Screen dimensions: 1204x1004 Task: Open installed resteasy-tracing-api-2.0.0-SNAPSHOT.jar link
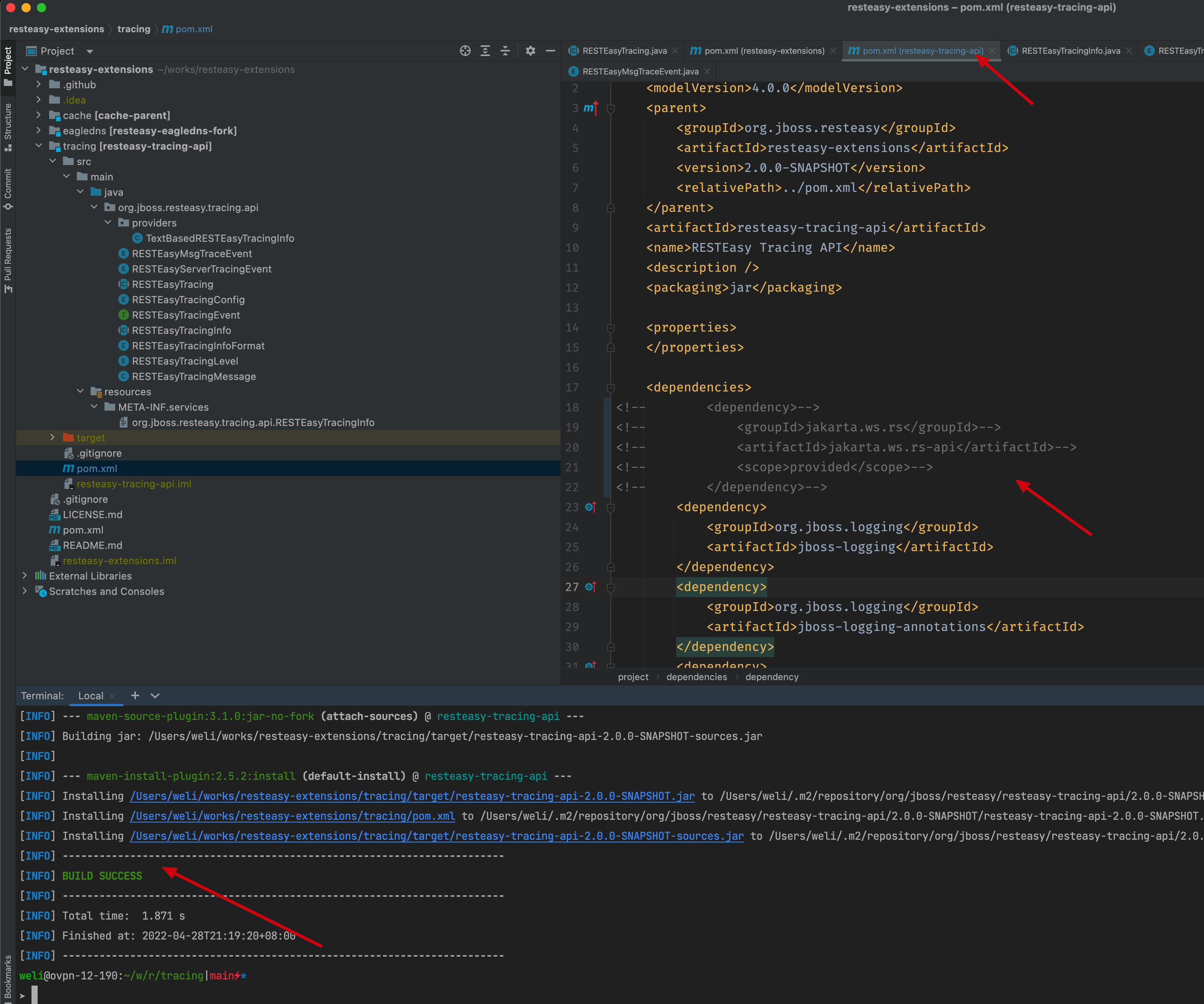tap(412, 796)
